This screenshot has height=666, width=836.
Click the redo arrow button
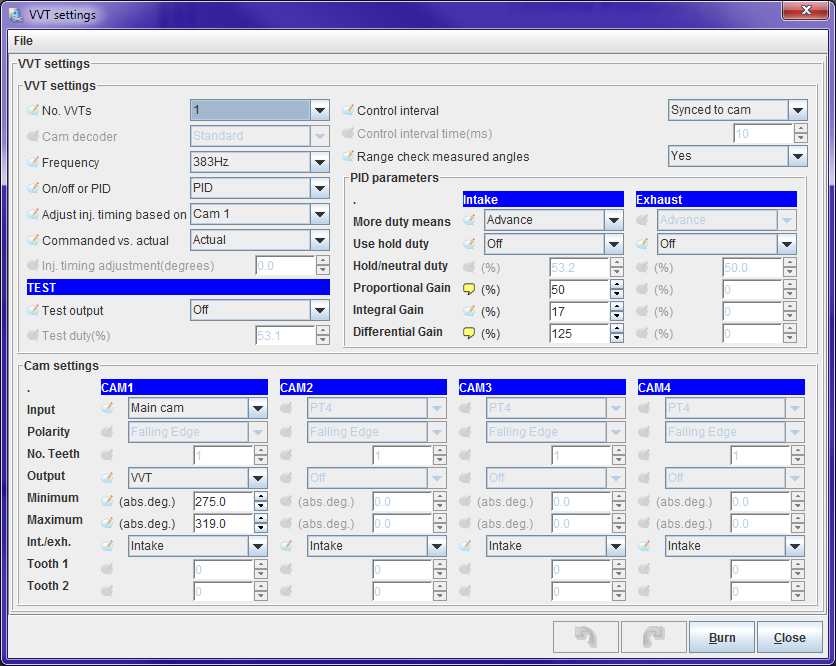pyautogui.click(x=653, y=637)
